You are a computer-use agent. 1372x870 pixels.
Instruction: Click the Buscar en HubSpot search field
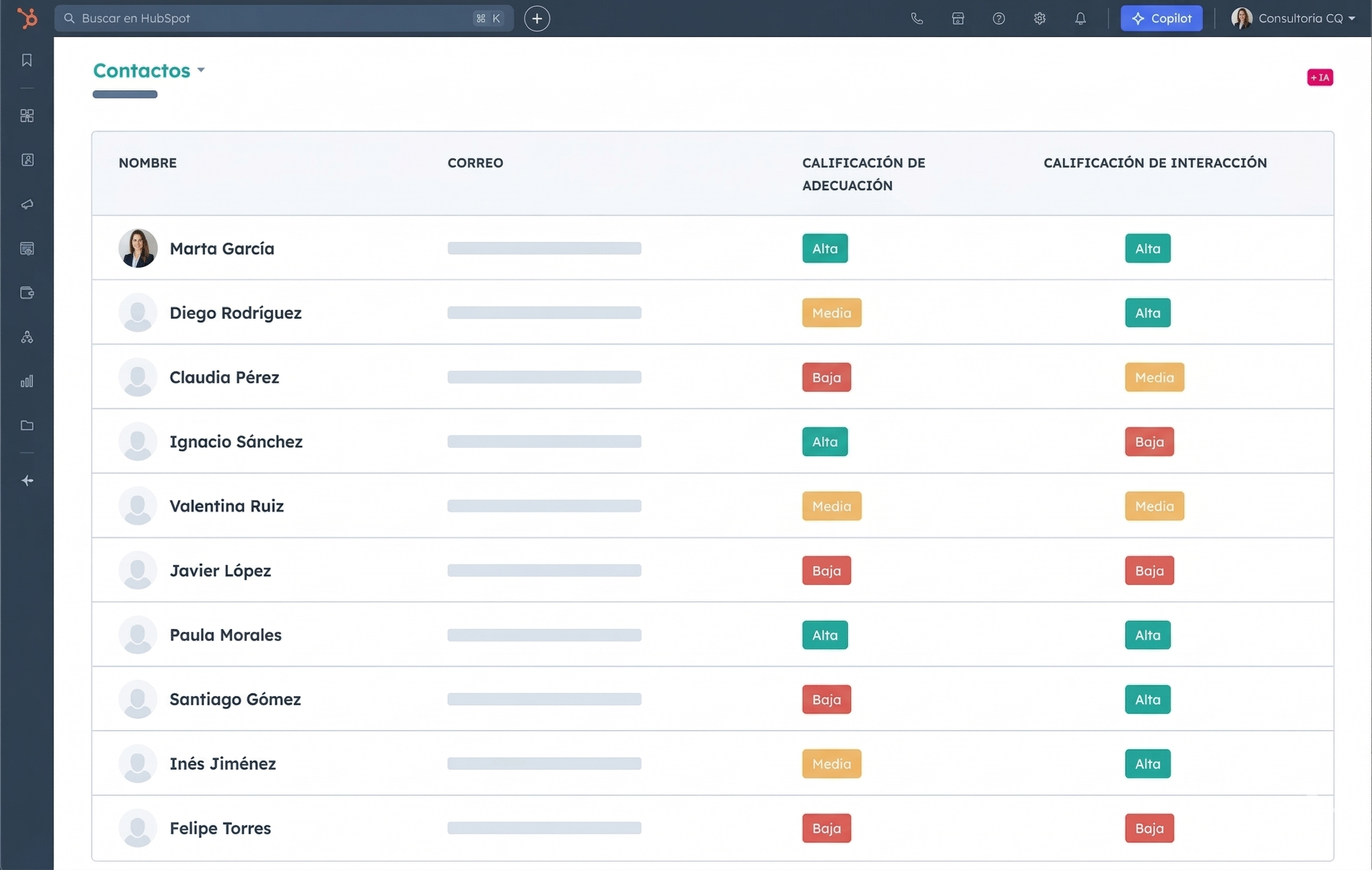[273, 18]
